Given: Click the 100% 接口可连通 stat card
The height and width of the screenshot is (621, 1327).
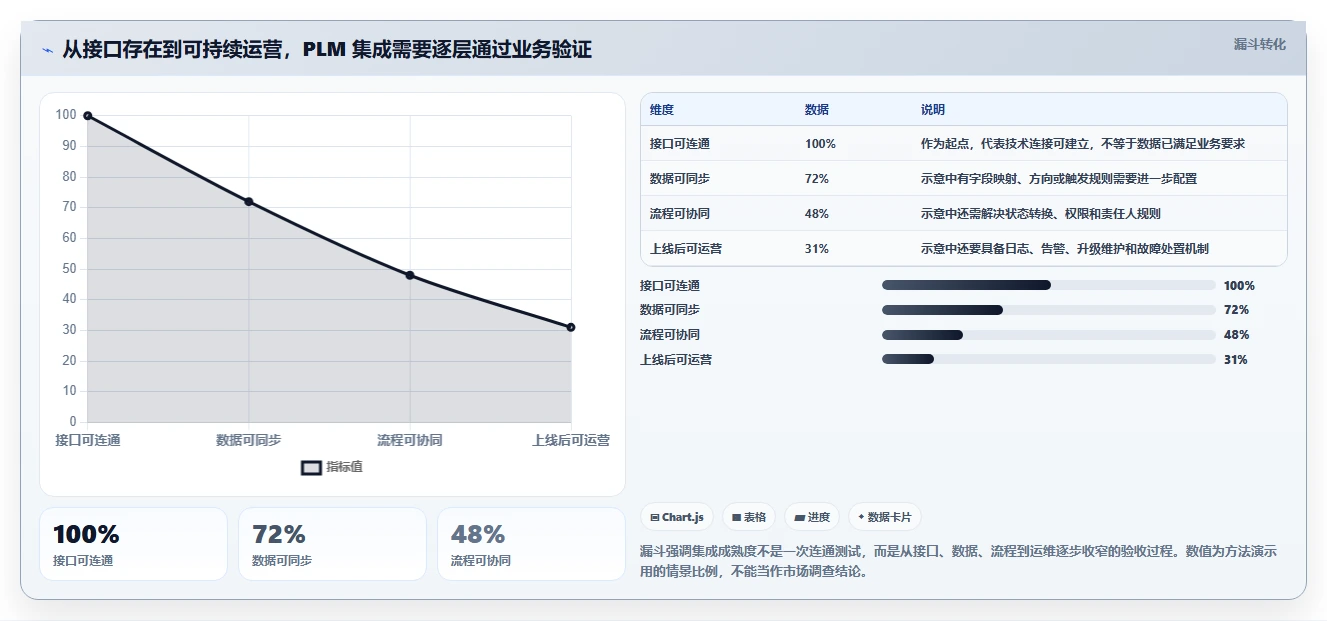Looking at the screenshot, I should click(x=134, y=544).
